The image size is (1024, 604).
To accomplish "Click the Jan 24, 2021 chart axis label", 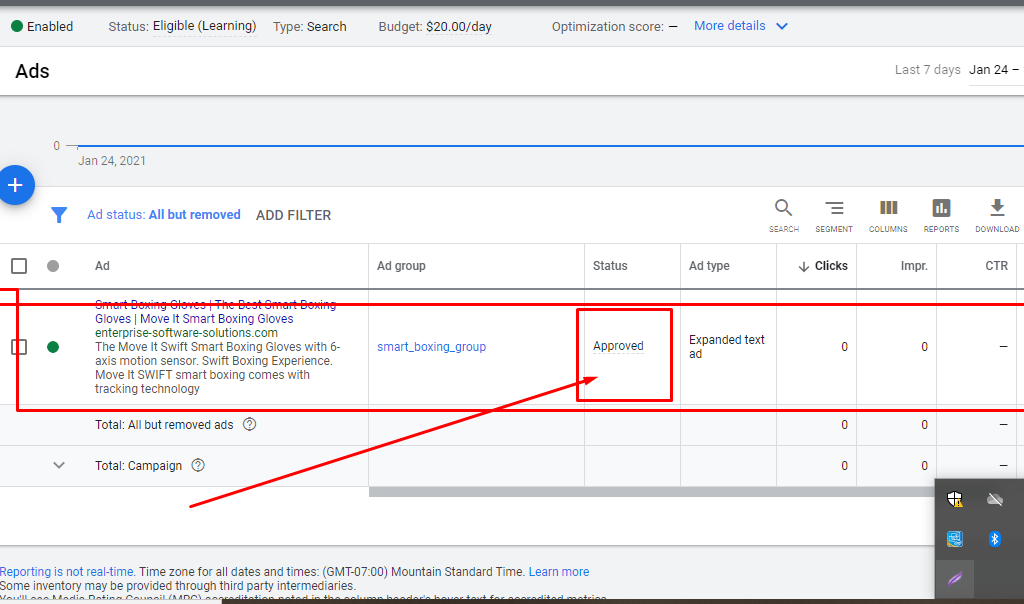I will (112, 161).
